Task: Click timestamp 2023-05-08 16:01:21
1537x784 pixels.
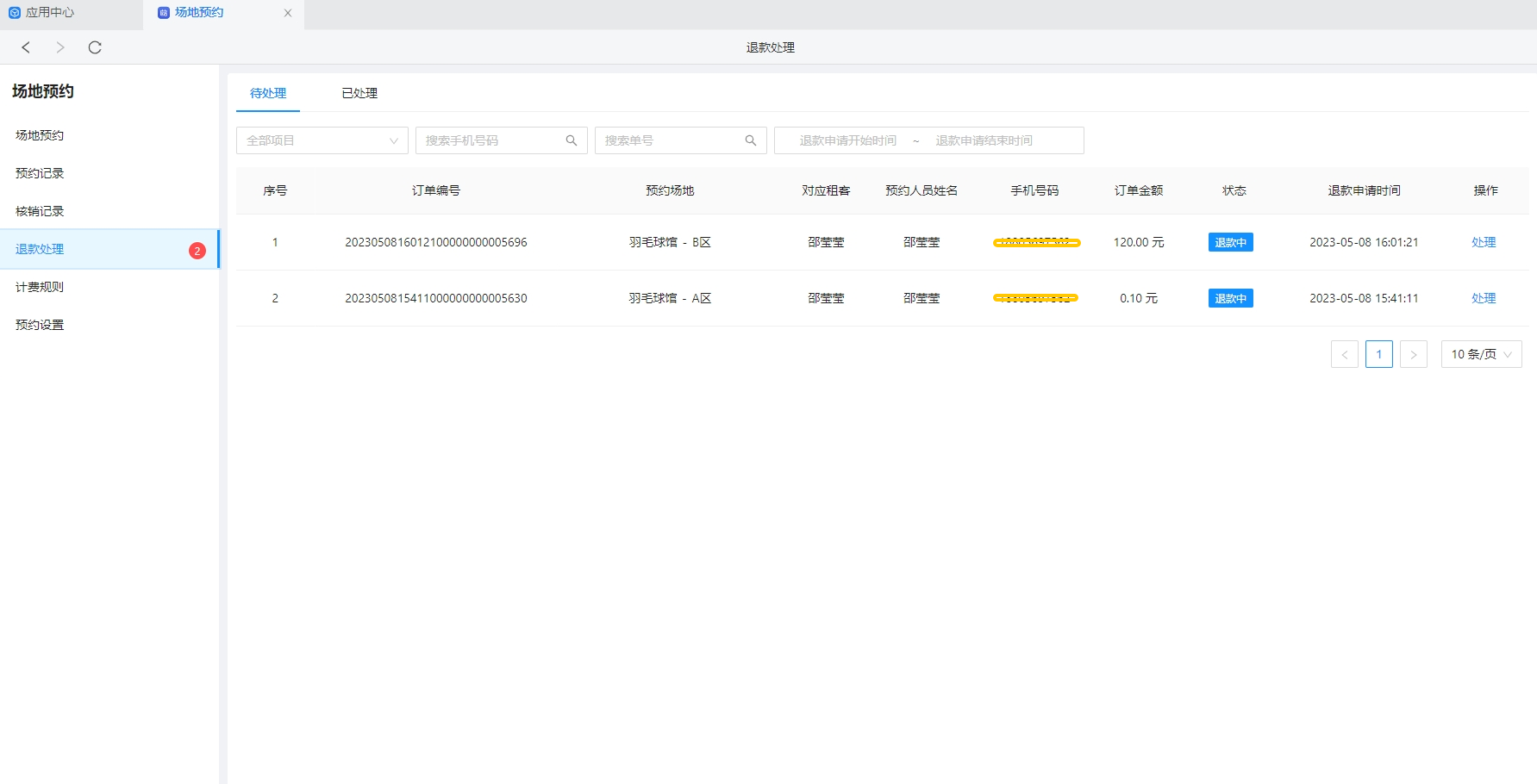Action: (x=1364, y=242)
